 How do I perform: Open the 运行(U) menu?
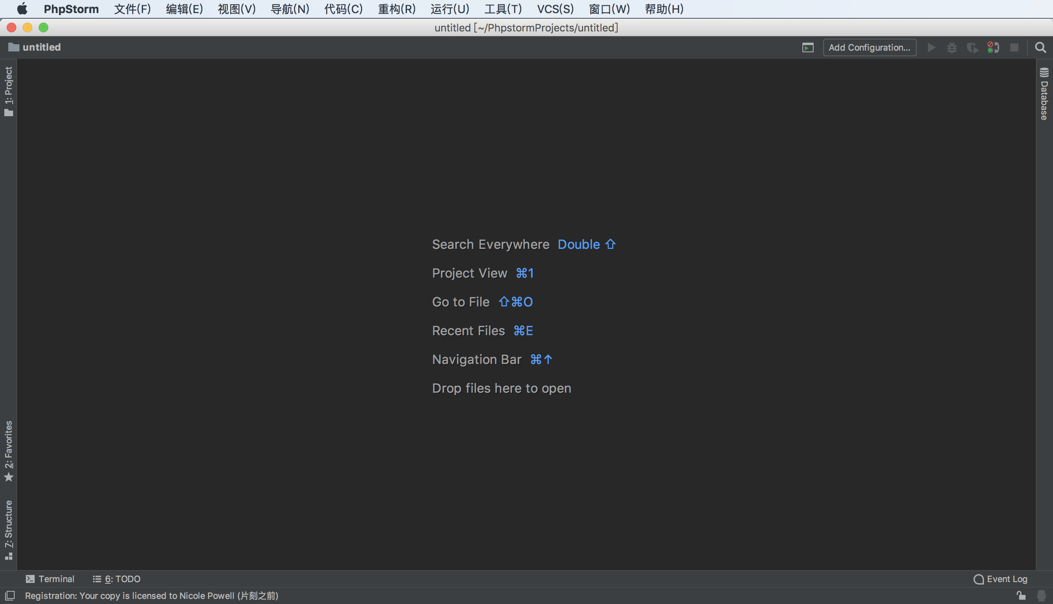click(x=449, y=9)
